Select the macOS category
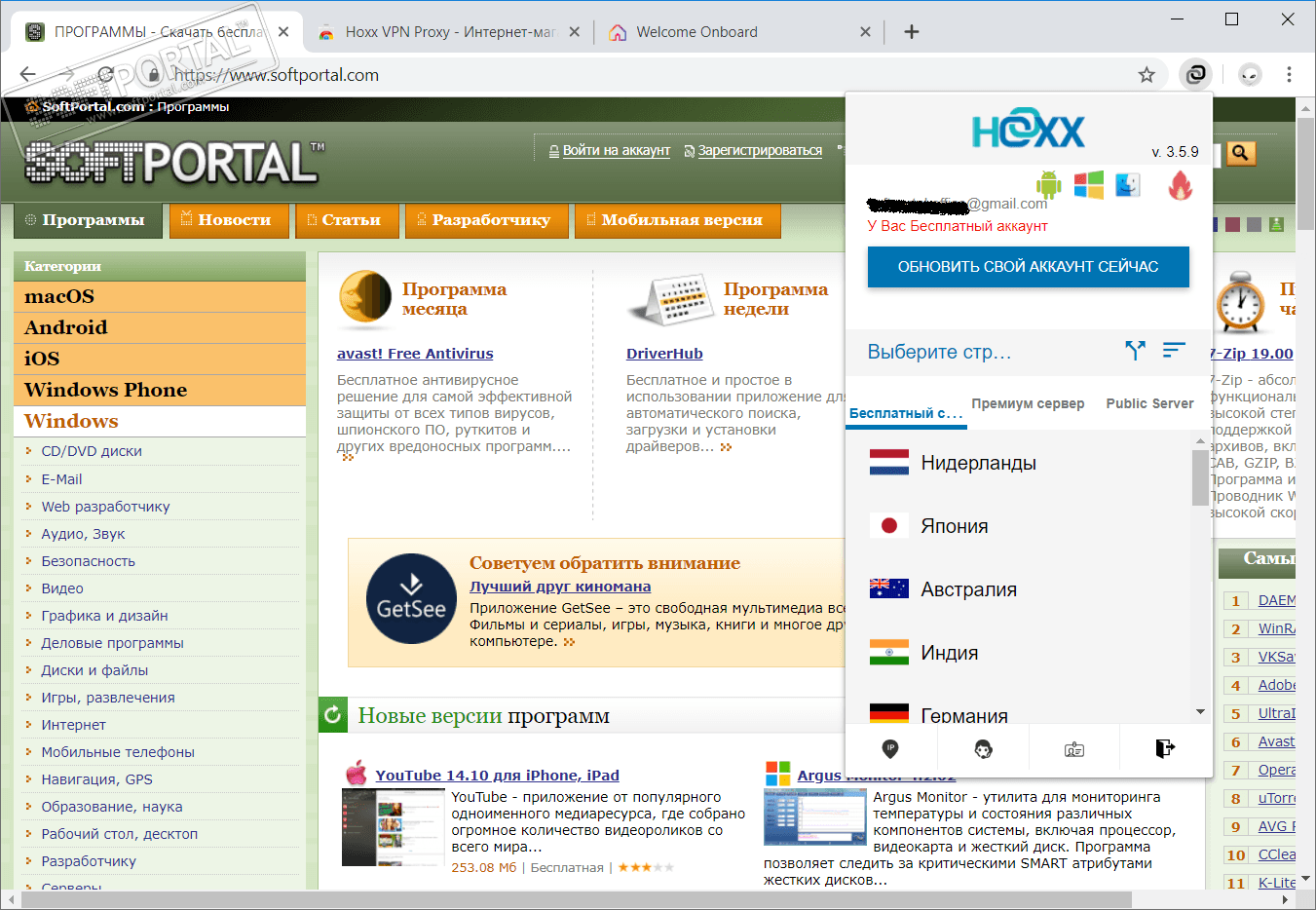1316x910 pixels. 160,296
